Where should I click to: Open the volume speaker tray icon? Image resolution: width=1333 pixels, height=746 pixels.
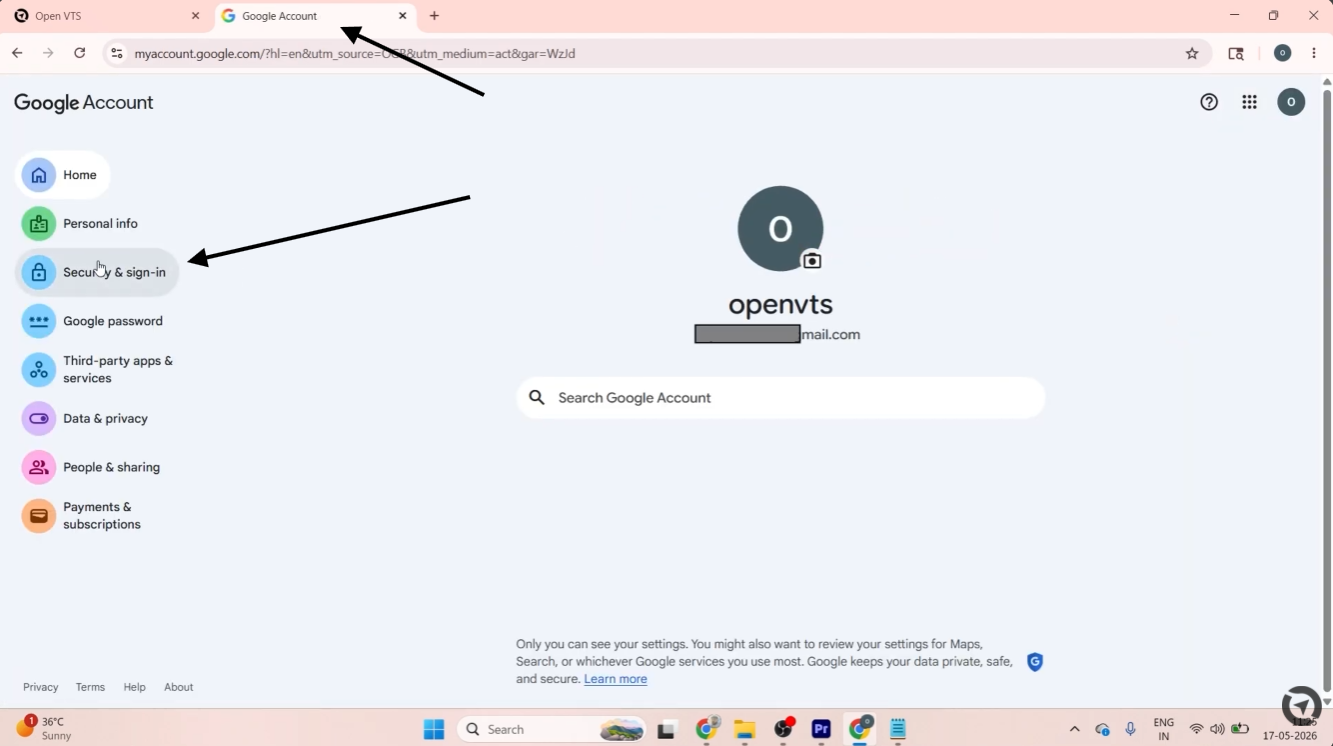click(1217, 730)
